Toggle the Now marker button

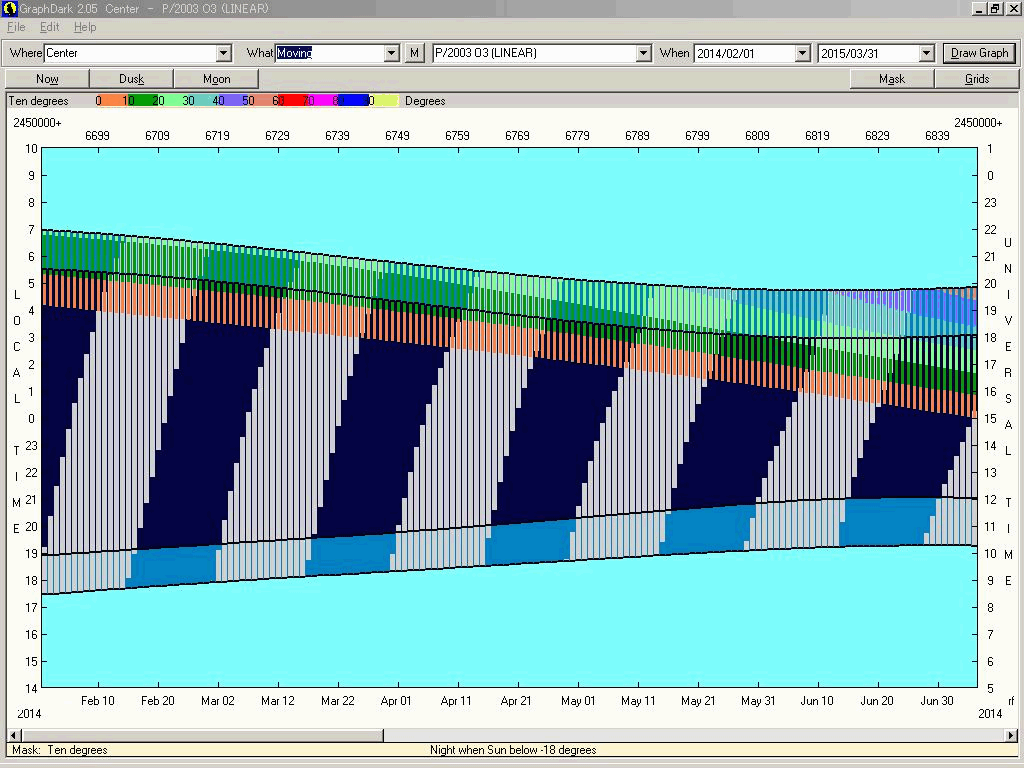pos(47,79)
